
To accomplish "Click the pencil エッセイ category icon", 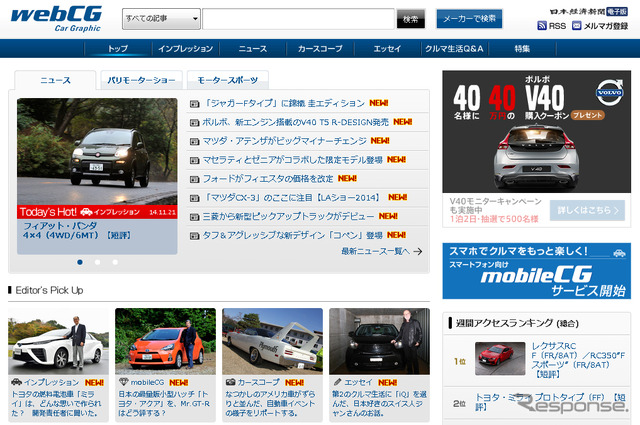I will (x=337, y=382).
